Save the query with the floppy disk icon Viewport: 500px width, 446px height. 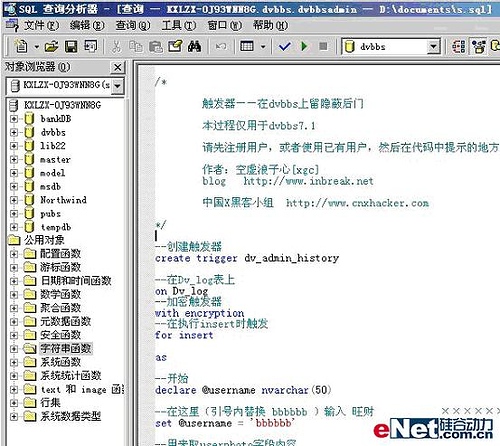71,46
